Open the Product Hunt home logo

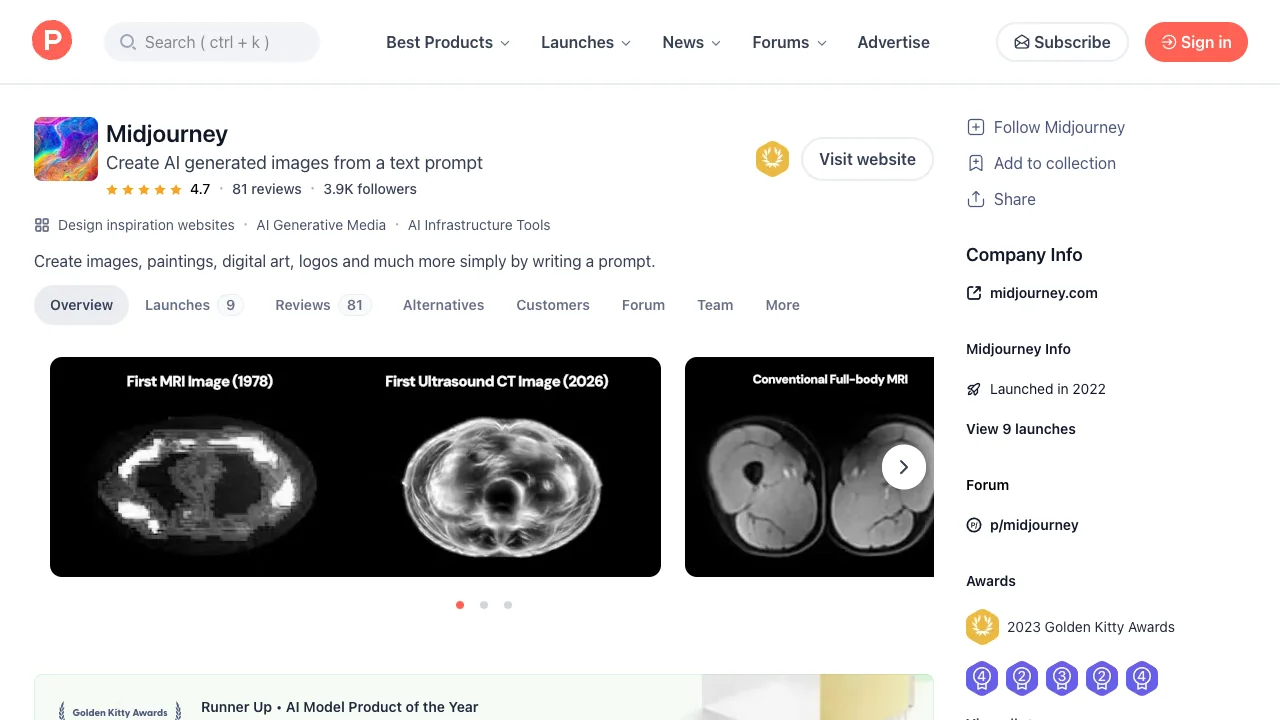coord(52,41)
